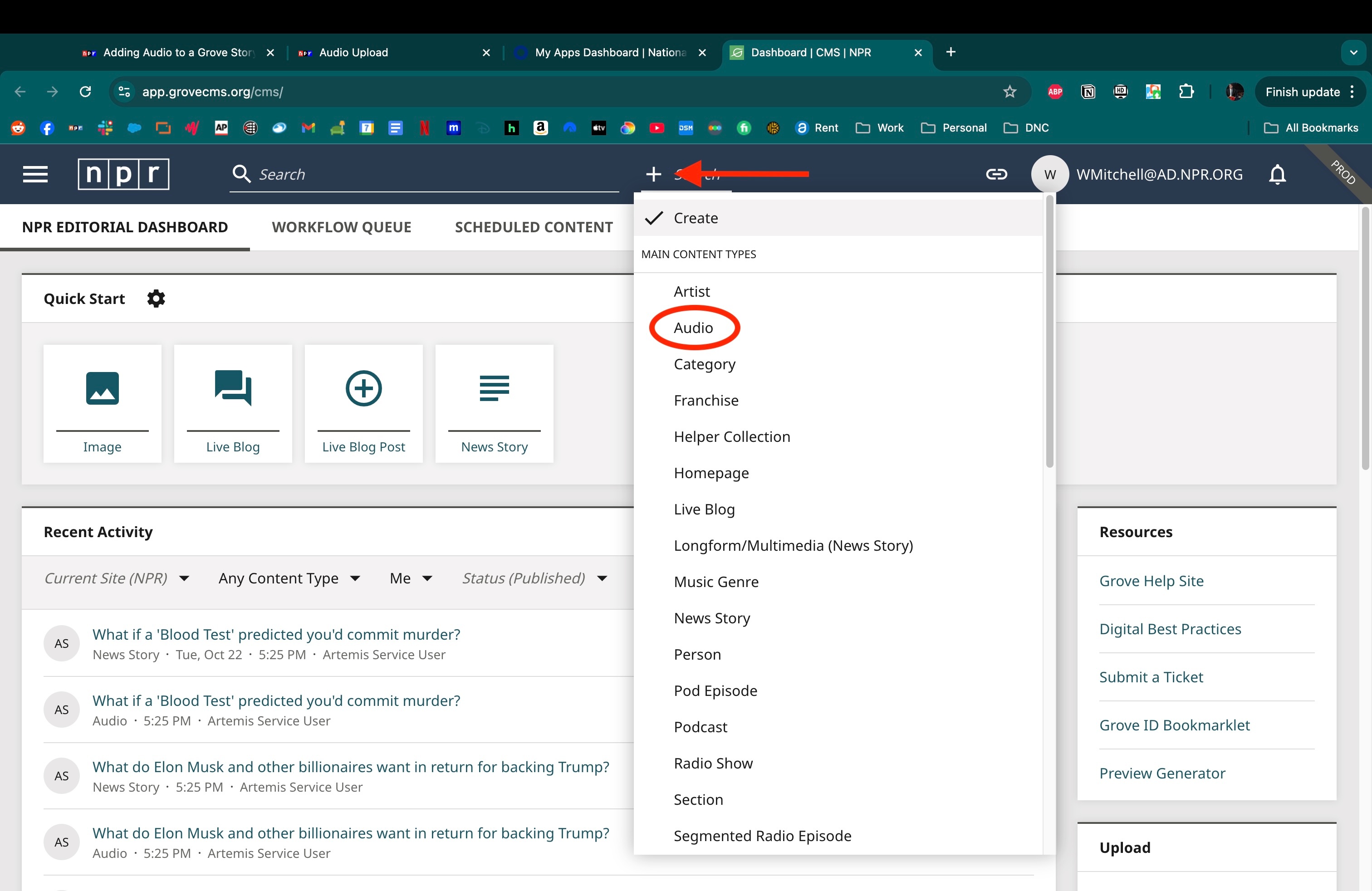The image size is (1372, 891).
Task: Click the NPR logo
Action: coord(123,174)
